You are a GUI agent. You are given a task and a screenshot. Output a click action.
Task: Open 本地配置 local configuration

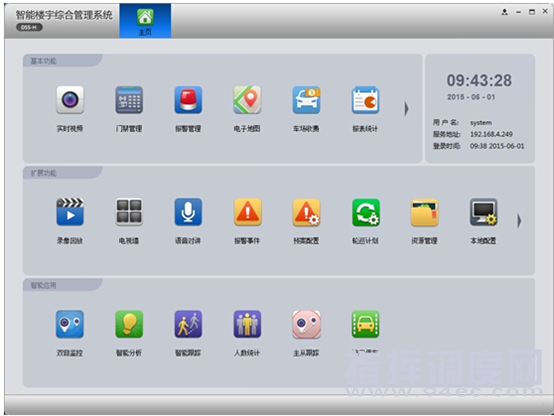(x=484, y=212)
